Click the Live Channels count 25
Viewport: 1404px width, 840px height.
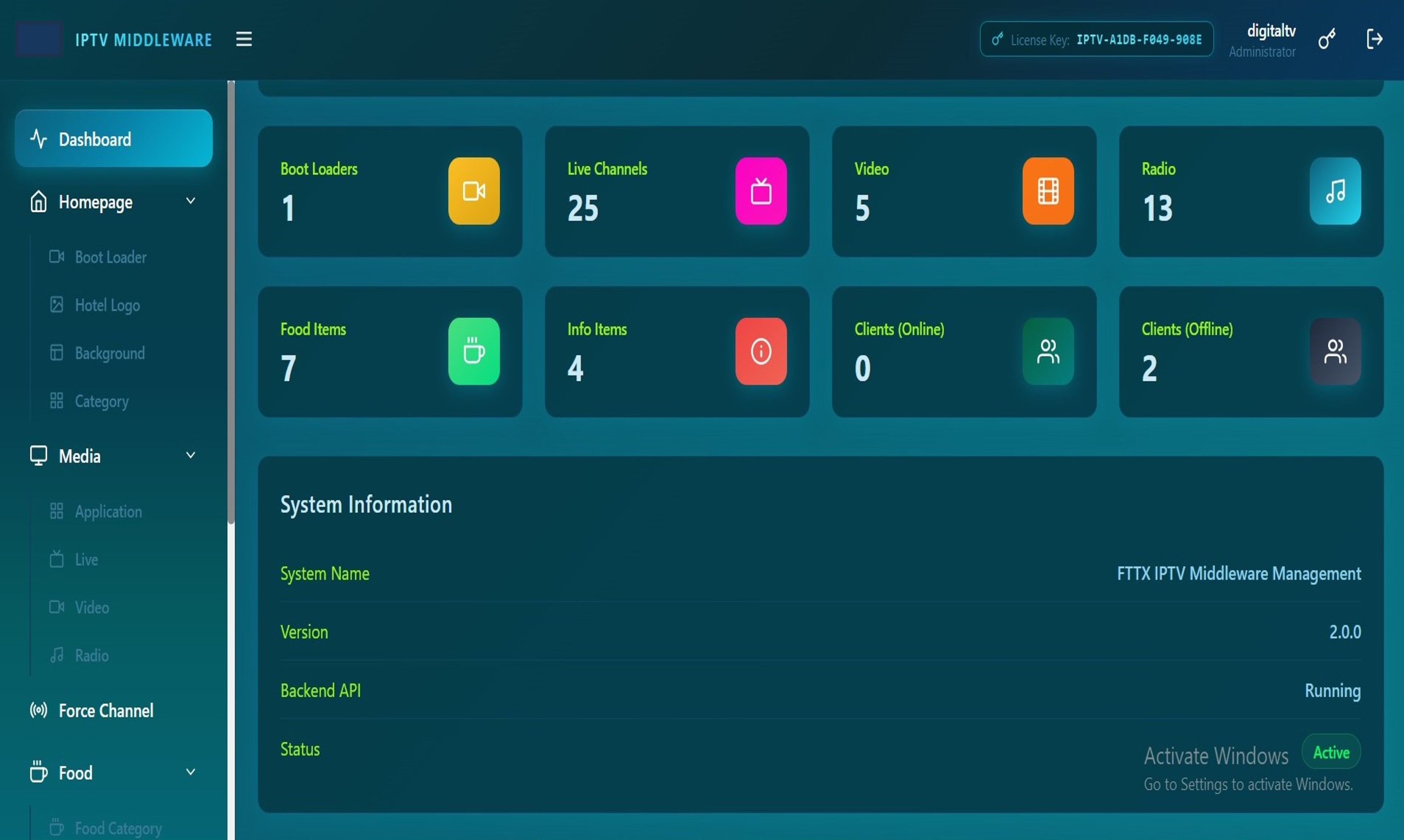(582, 208)
